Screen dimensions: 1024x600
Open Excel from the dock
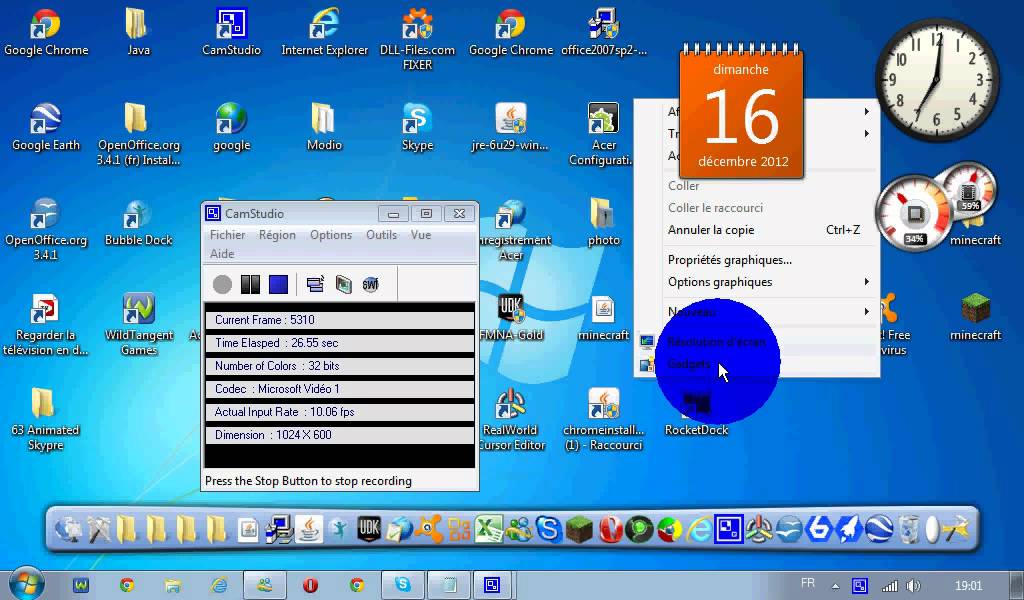point(488,529)
